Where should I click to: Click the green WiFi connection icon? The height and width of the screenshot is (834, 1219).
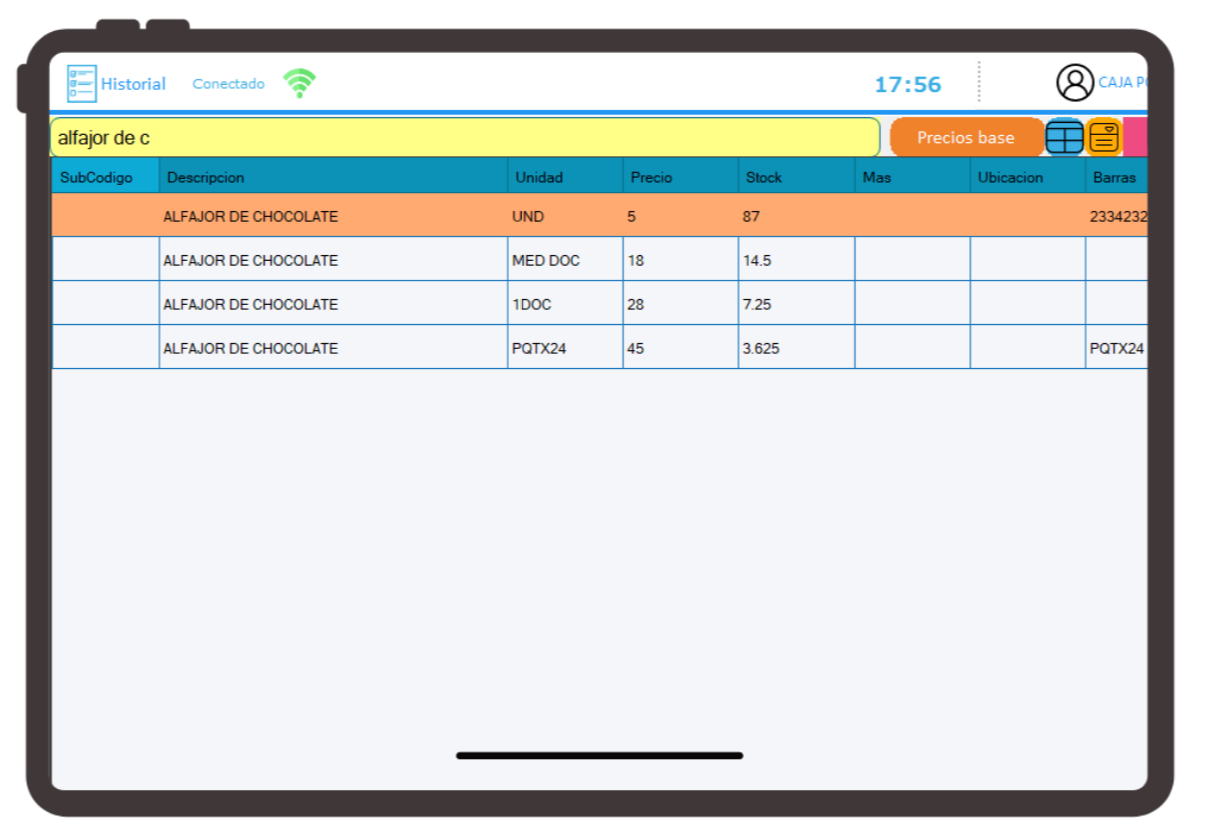pos(299,83)
